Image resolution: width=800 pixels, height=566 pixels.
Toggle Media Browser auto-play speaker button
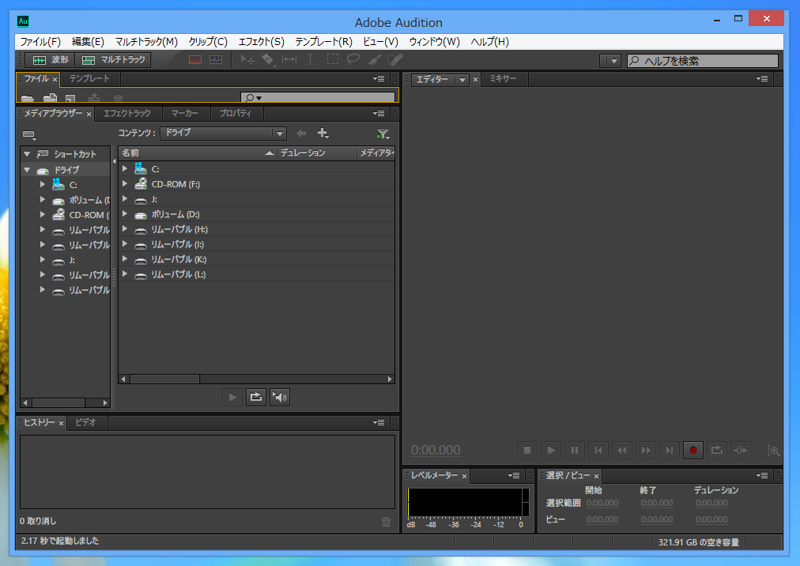click(280, 397)
